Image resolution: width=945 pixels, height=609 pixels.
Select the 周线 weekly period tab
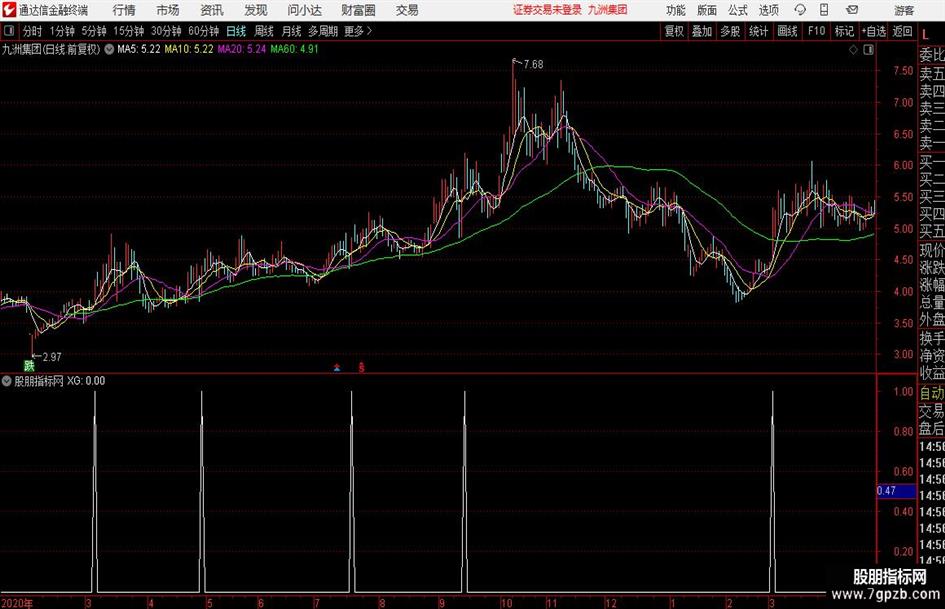(x=264, y=31)
